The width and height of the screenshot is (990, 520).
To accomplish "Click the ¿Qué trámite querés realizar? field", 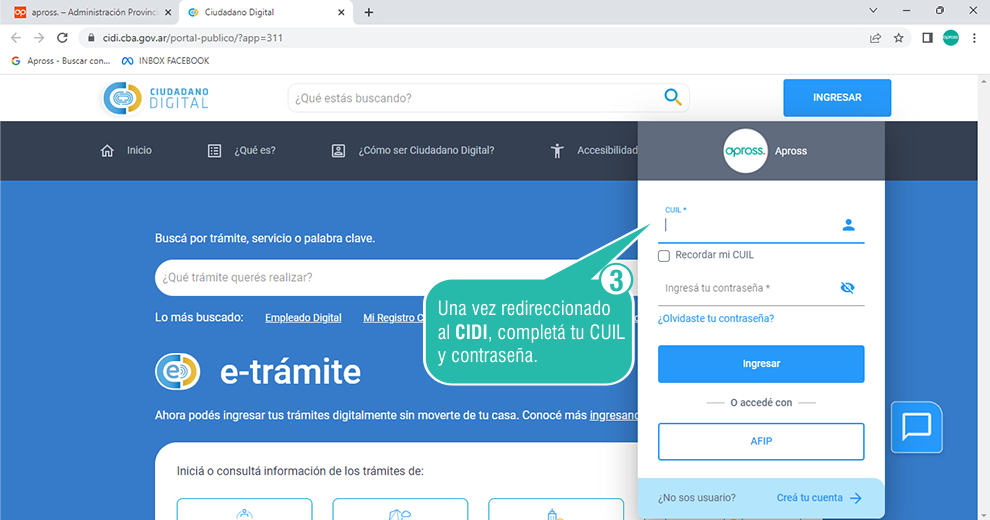I will coord(395,278).
